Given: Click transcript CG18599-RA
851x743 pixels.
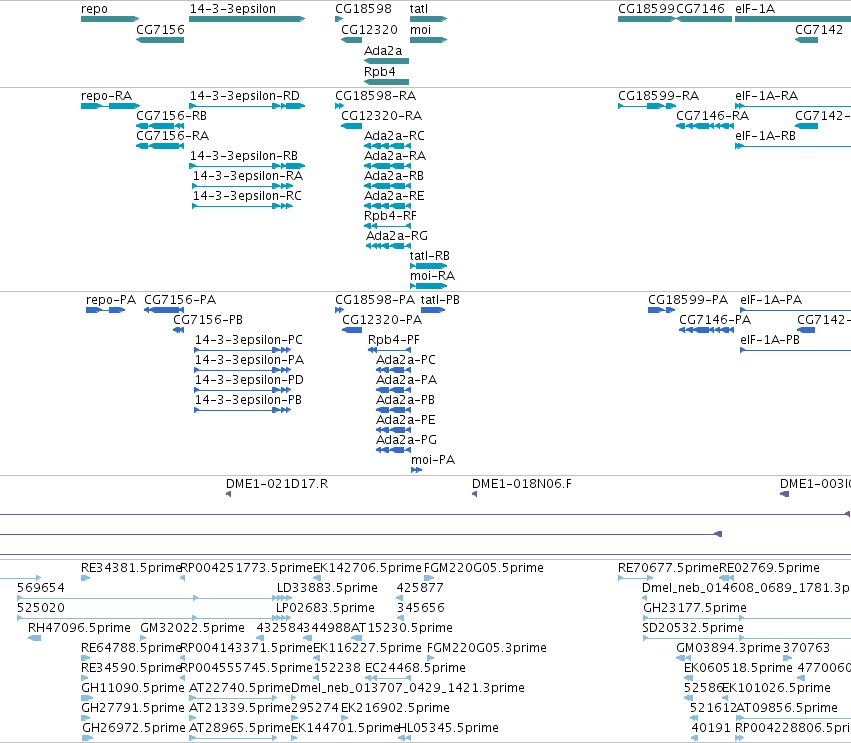Looking at the screenshot, I should [647, 106].
